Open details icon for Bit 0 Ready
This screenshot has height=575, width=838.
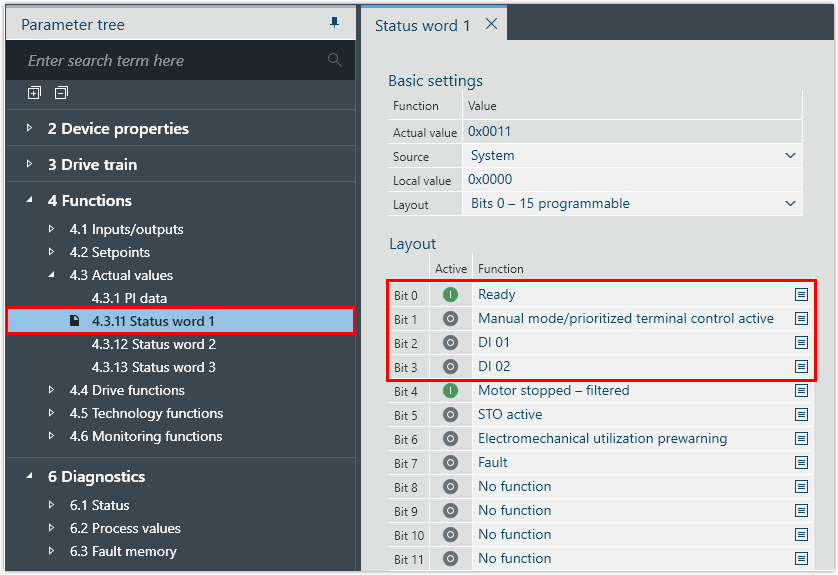click(801, 295)
